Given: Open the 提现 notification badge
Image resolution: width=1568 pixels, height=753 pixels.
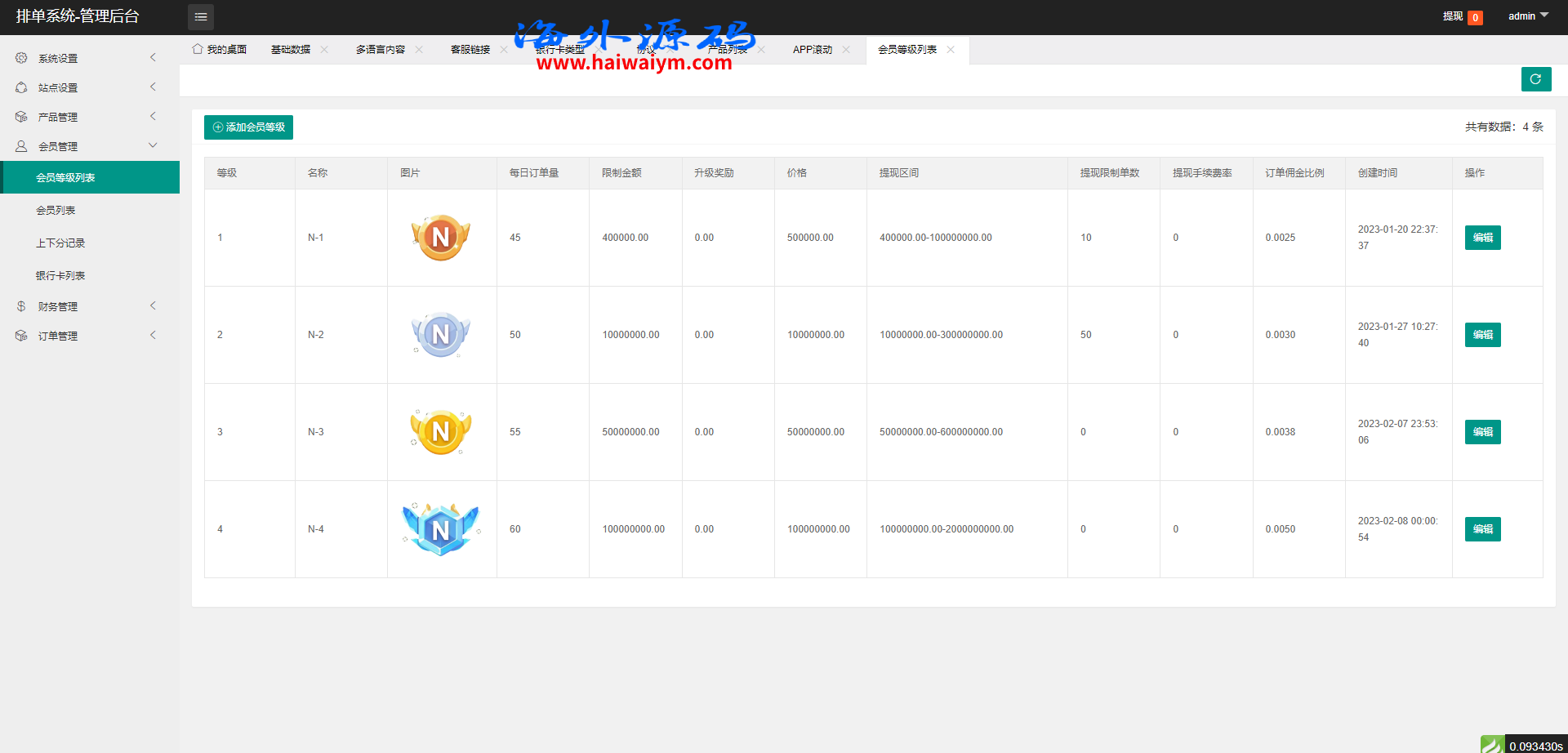Looking at the screenshot, I should click(1475, 17).
